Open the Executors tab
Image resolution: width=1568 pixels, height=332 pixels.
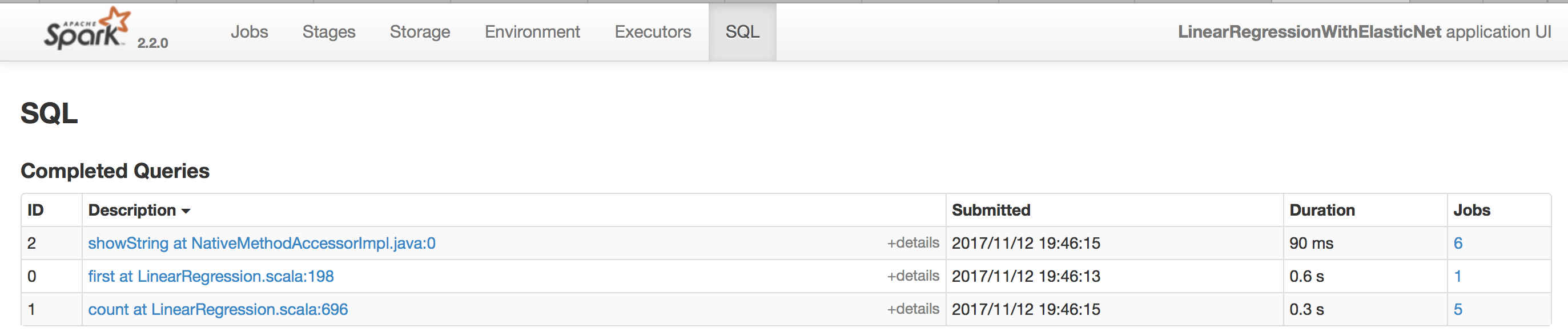click(653, 31)
